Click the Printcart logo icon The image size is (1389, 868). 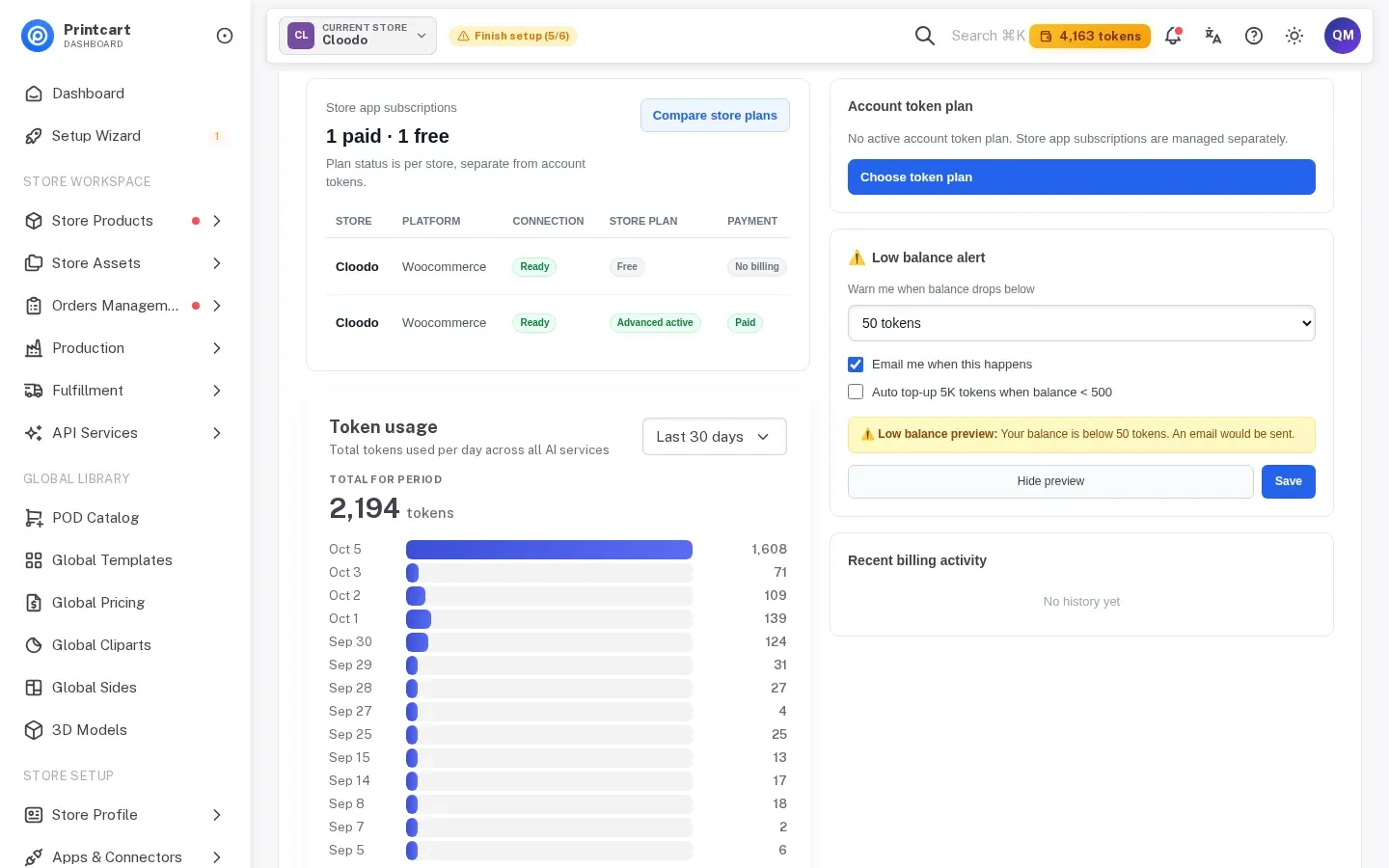38,36
